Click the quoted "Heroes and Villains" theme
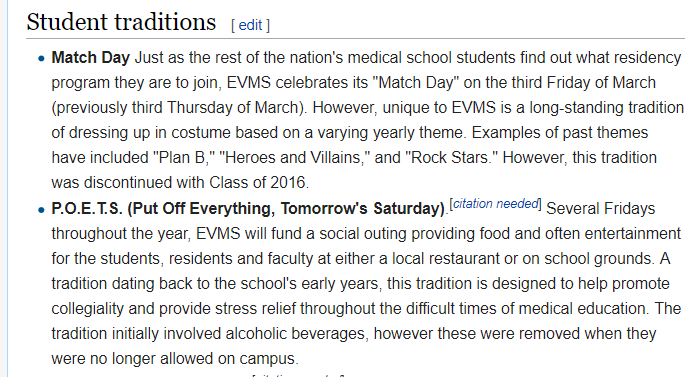Screen dimensions: 695x377 coord(294,158)
